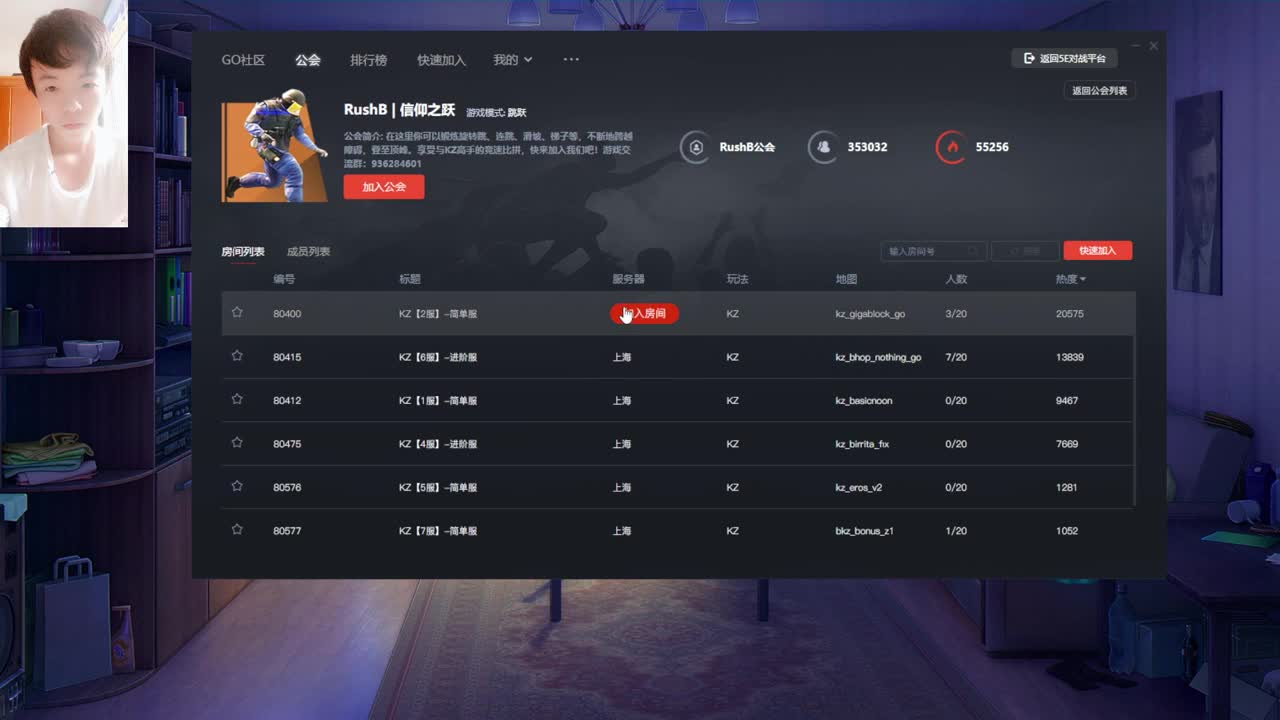Favorite room 80400 with its star
1280x720 pixels.
coord(237,312)
